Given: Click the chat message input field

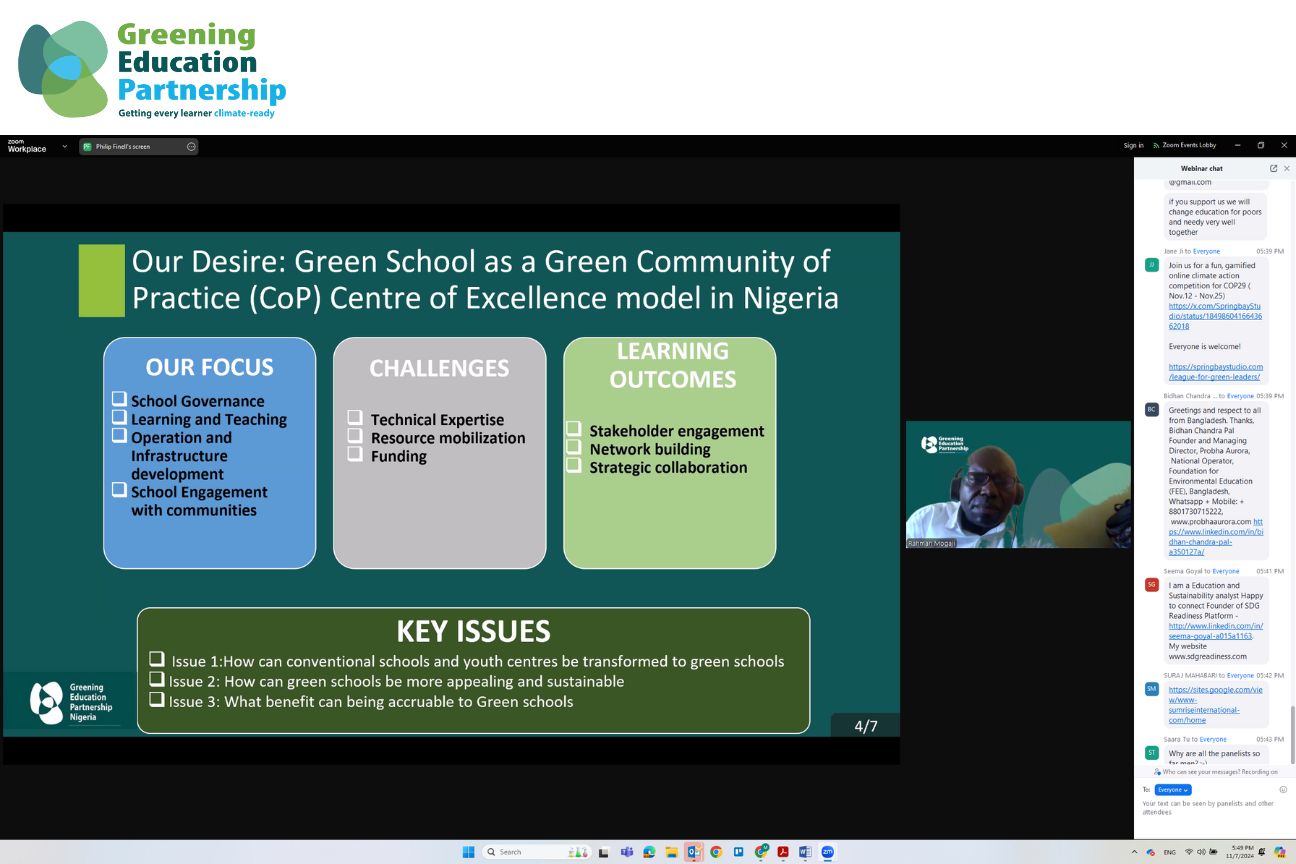Looking at the screenshot, I should 1205,808.
